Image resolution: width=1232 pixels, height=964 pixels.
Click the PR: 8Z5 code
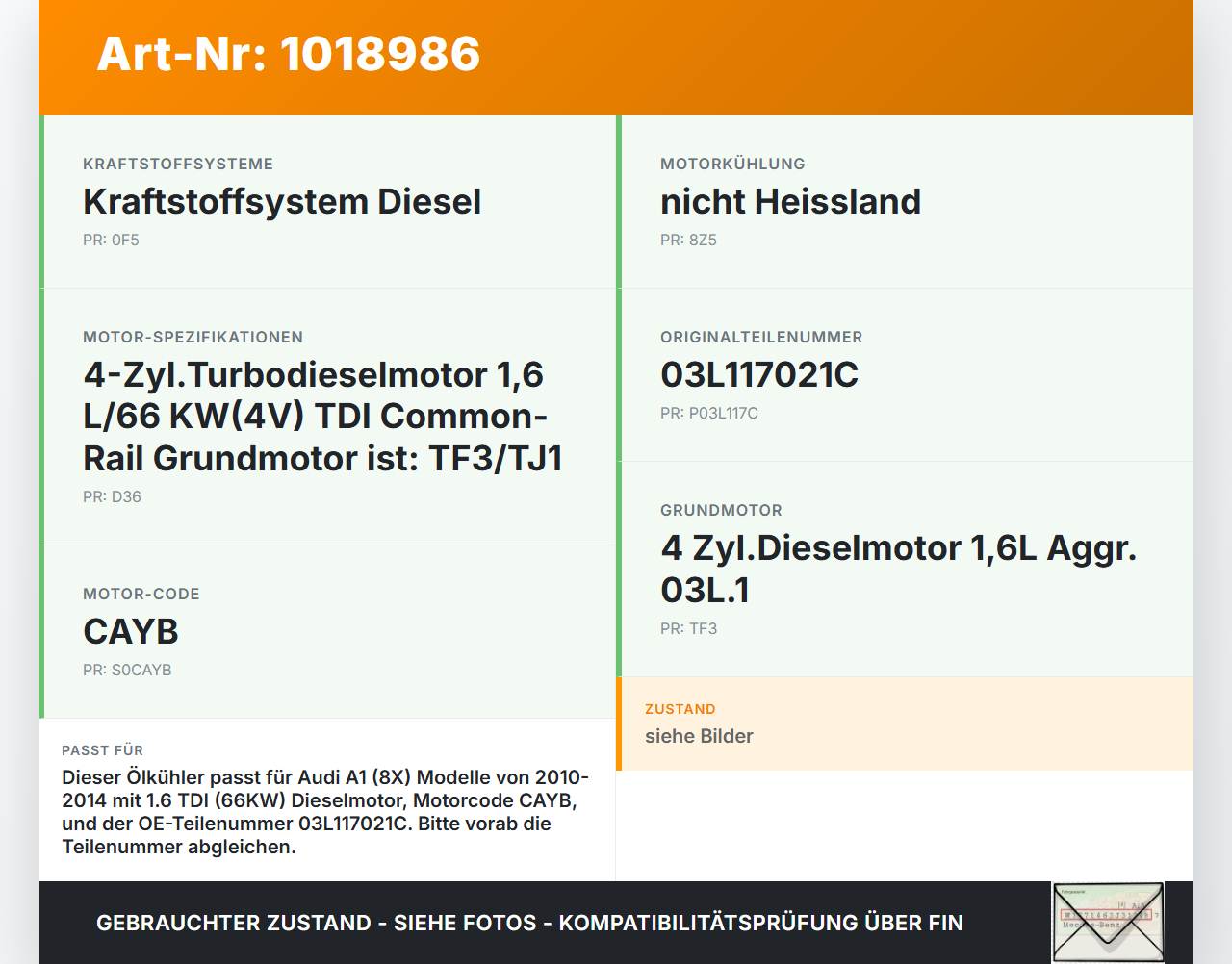[688, 240]
